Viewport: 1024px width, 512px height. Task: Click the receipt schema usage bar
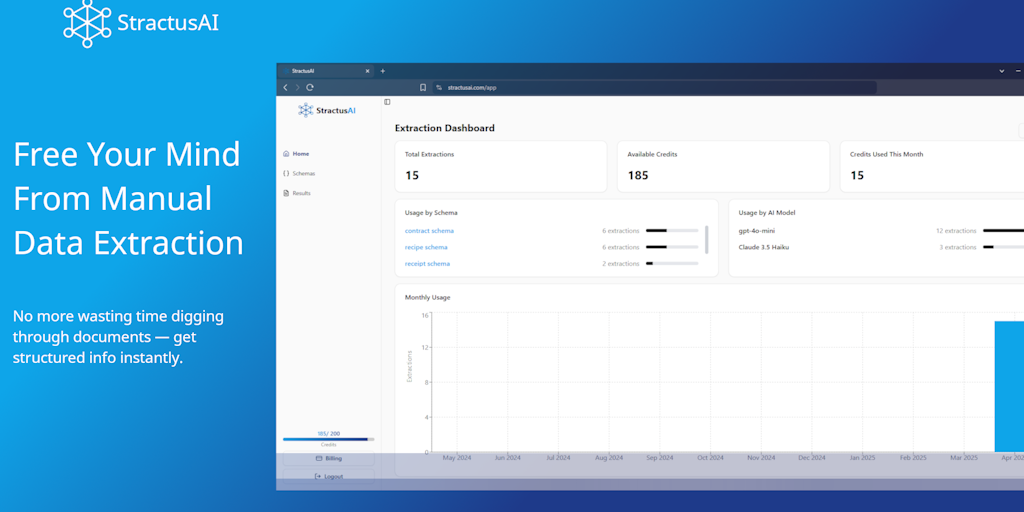coord(672,264)
